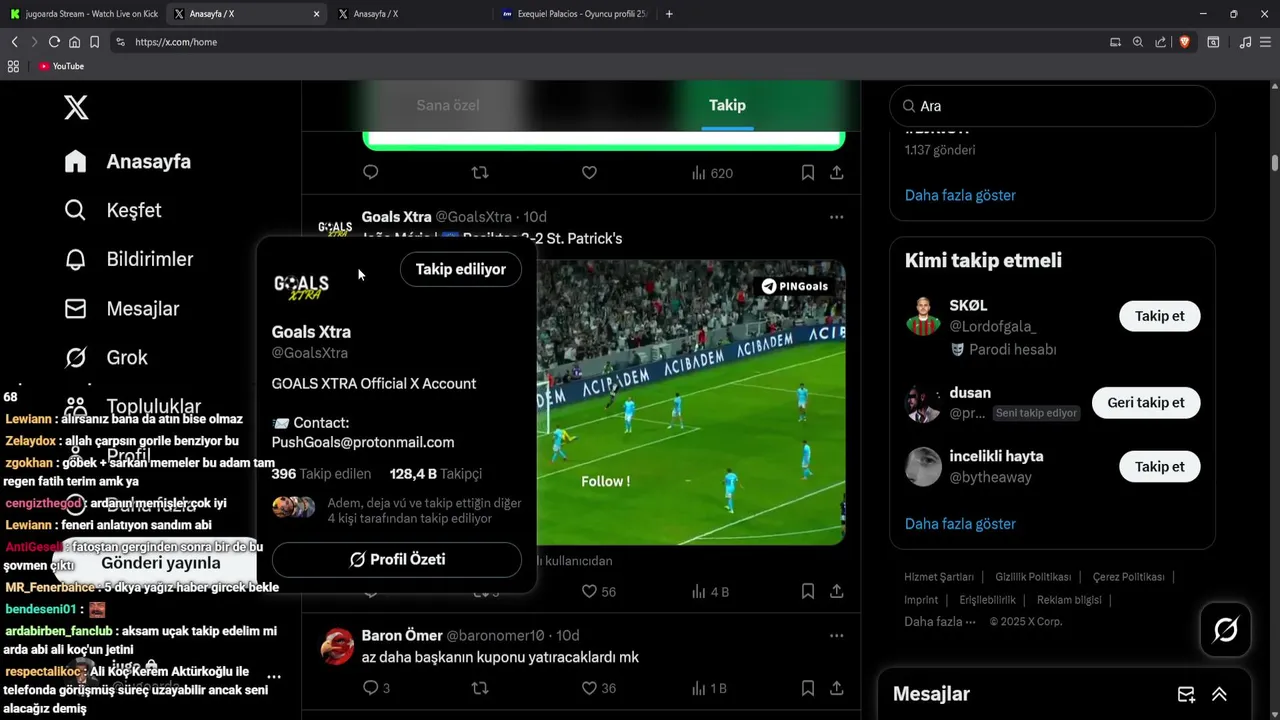The height and width of the screenshot is (720, 1280).
Task: Follow back dusan with Geri takip et
Action: [x=1146, y=403]
